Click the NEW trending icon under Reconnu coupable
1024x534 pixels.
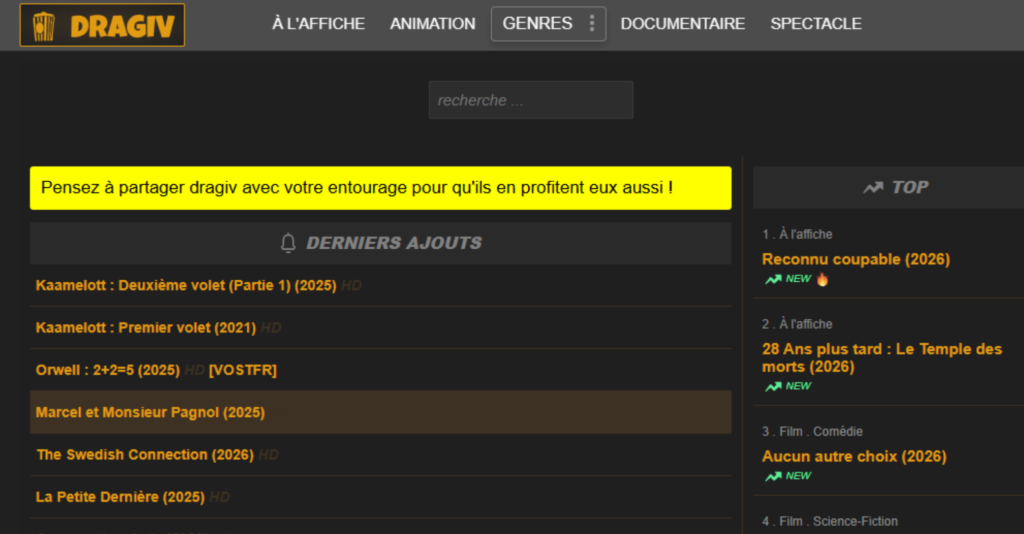(x=773, y=280)
